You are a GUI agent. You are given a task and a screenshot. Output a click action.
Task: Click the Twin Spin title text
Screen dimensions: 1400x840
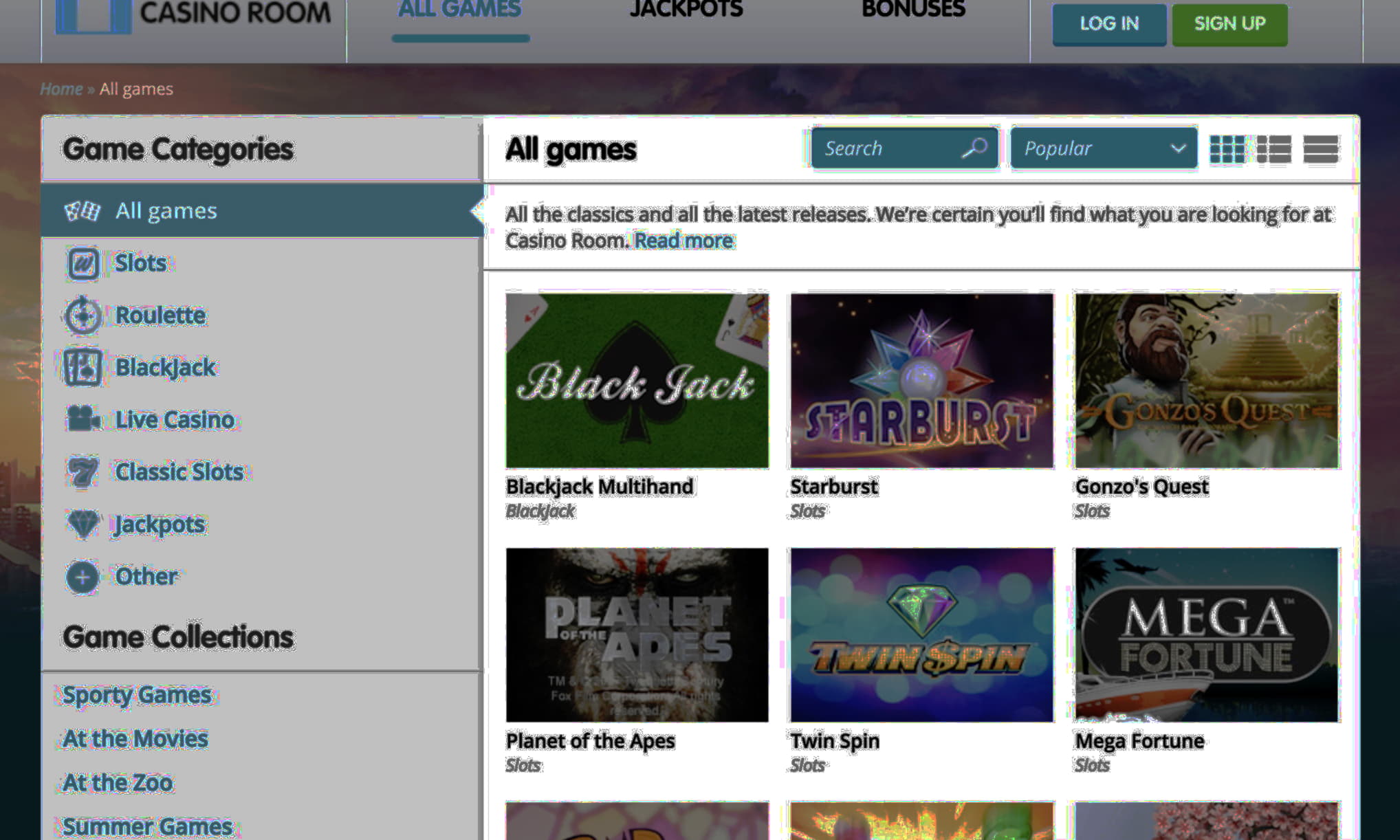coord(834,741)
